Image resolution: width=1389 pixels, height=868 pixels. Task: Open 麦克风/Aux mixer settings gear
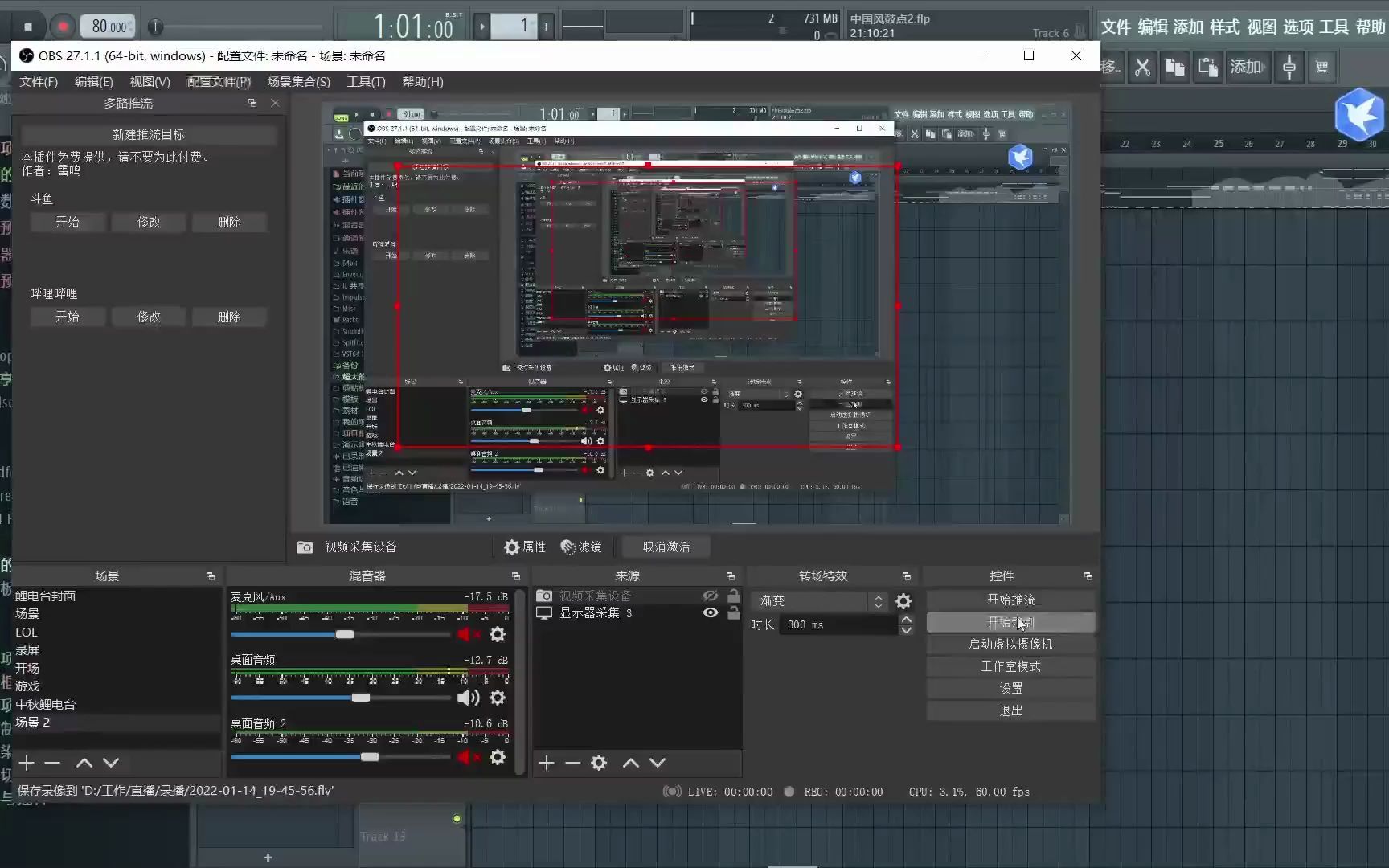pos(498,634)
